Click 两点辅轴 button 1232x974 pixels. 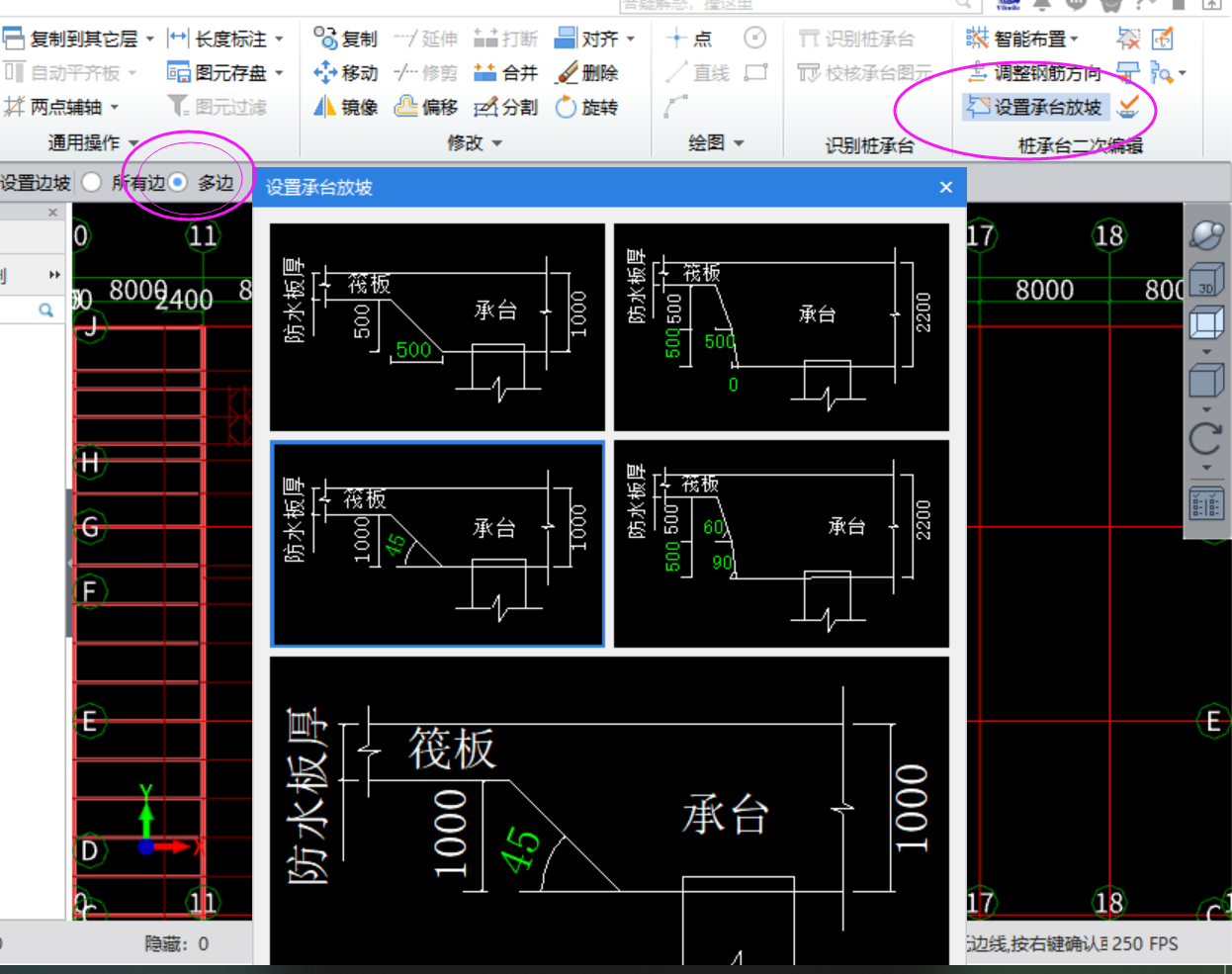tap(53, 107)
